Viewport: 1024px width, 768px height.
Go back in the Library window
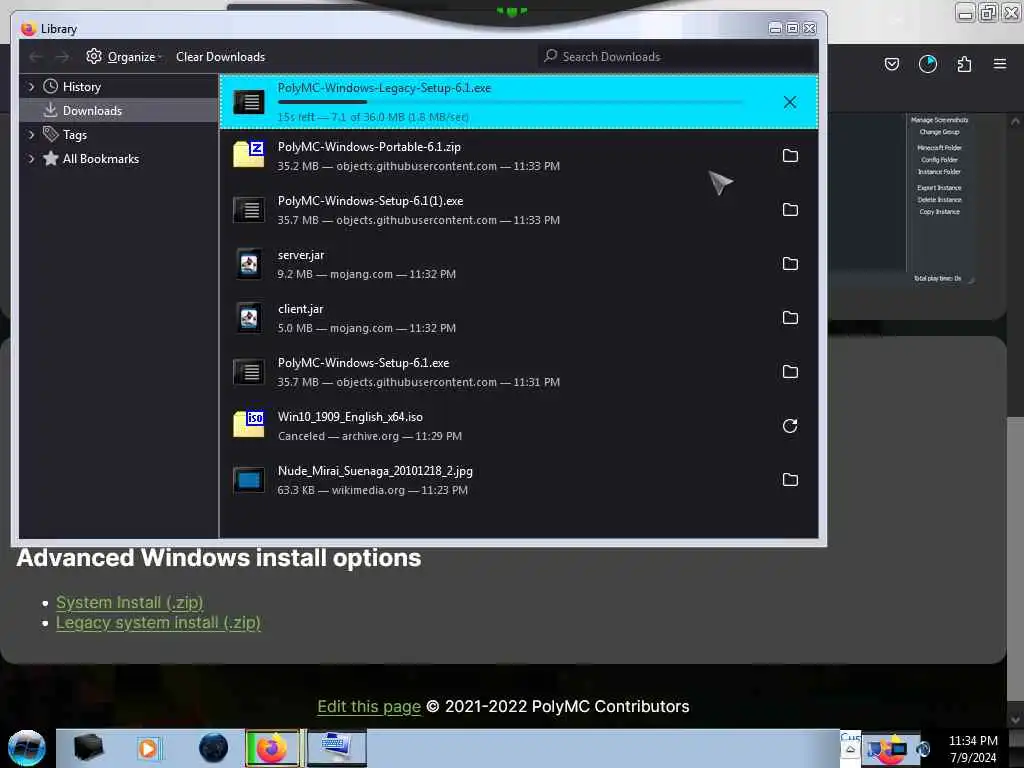(36, 57)
